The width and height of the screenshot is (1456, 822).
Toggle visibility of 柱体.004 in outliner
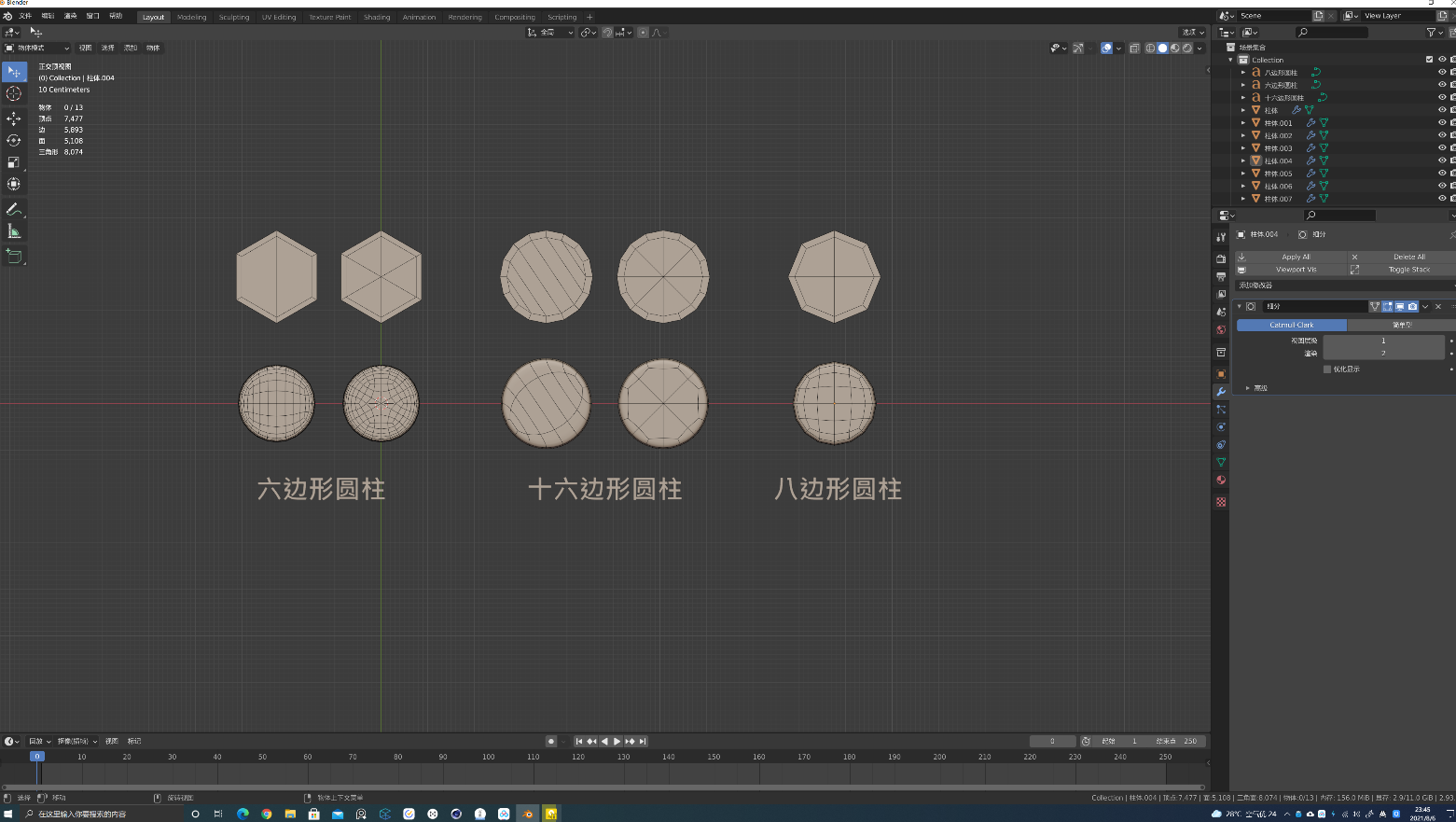[1442, 160]
